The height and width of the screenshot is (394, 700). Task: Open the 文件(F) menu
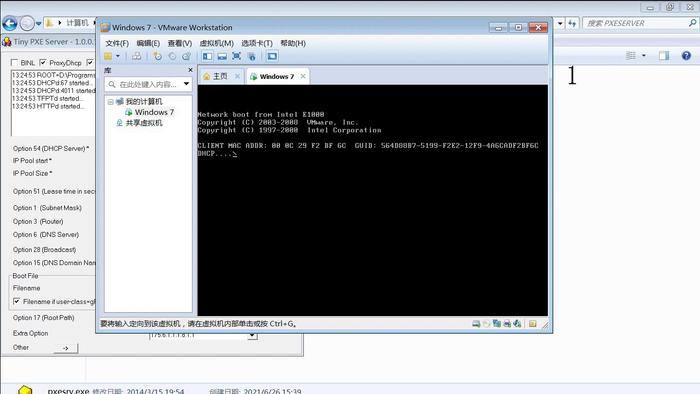click(x=117, y=43)
